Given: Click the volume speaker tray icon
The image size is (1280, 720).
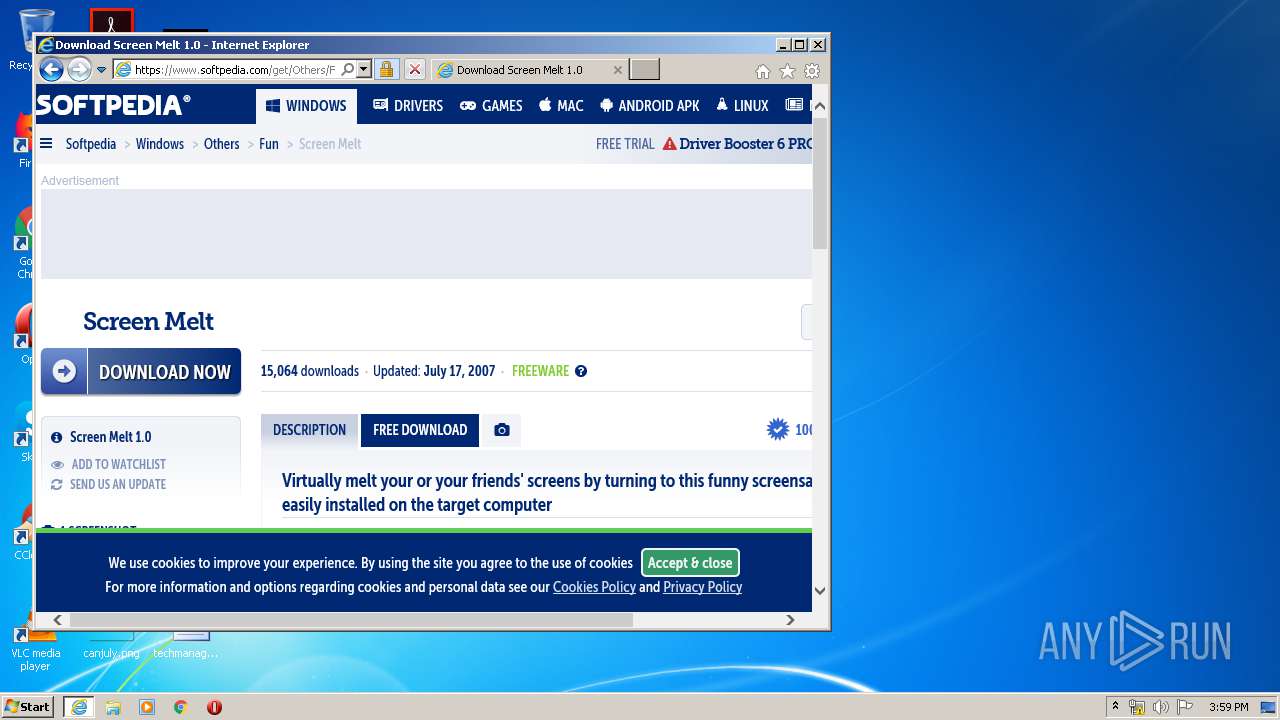Looking at the screenshot, I should tap(1161, 707).
